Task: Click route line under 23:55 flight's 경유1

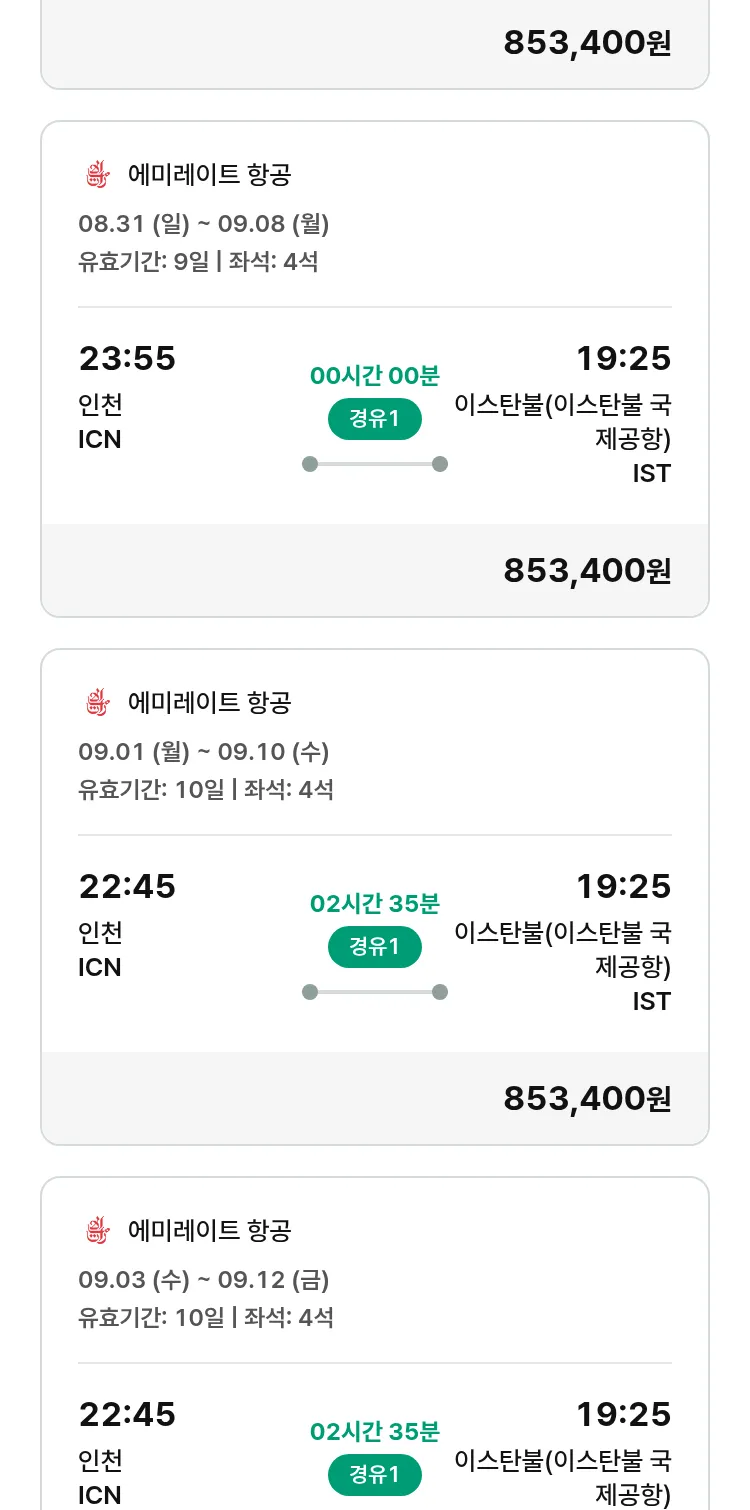Action: point(375,464)
